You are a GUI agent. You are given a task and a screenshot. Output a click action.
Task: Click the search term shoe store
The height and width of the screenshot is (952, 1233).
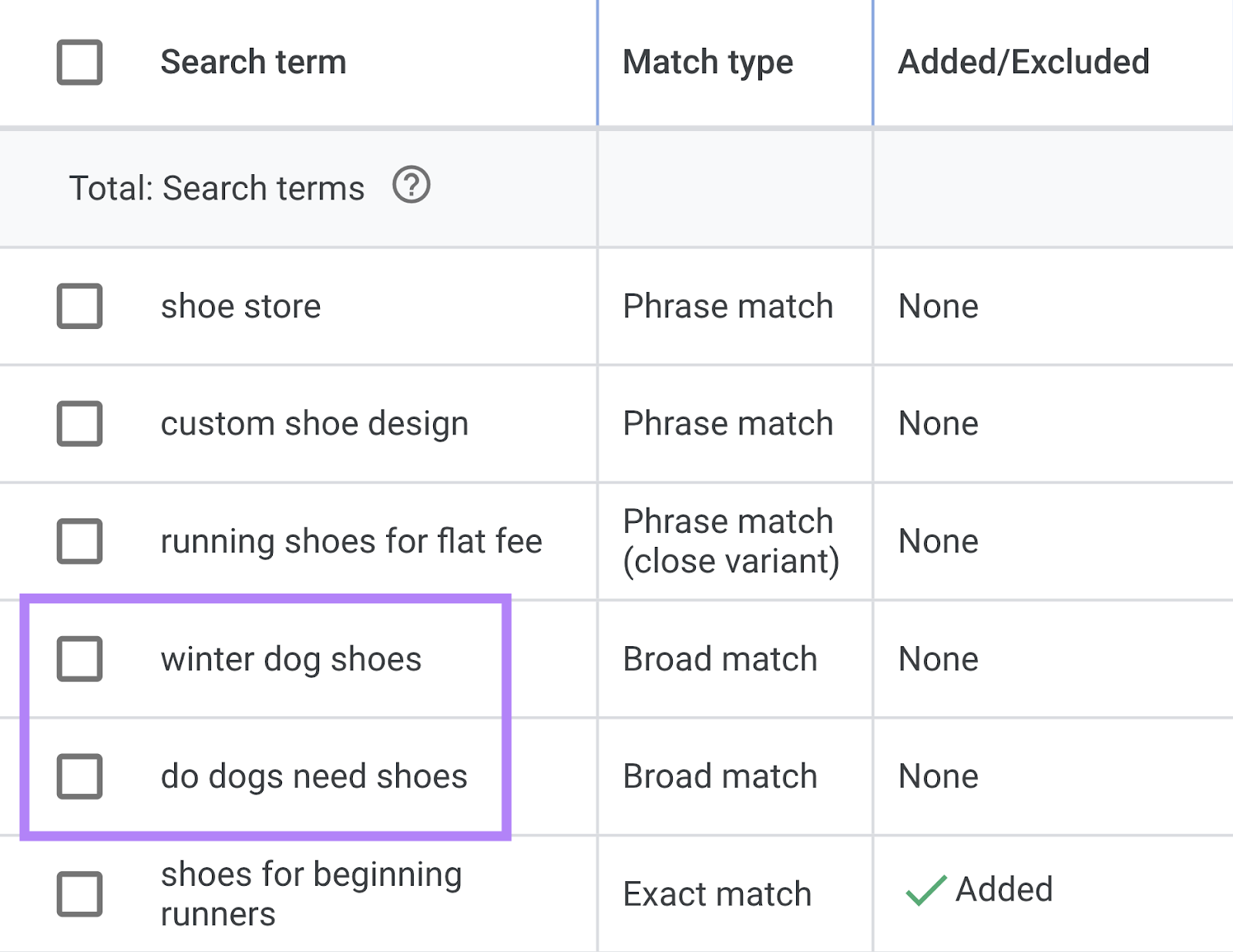(x=240, y=306)
